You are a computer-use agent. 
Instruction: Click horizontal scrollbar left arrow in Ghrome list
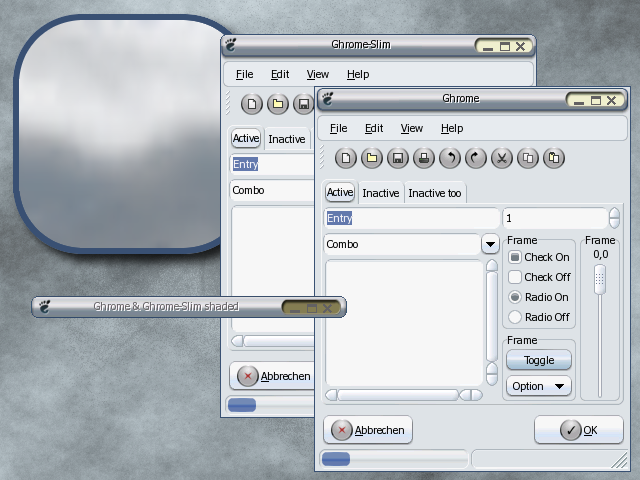click(331, 395)
